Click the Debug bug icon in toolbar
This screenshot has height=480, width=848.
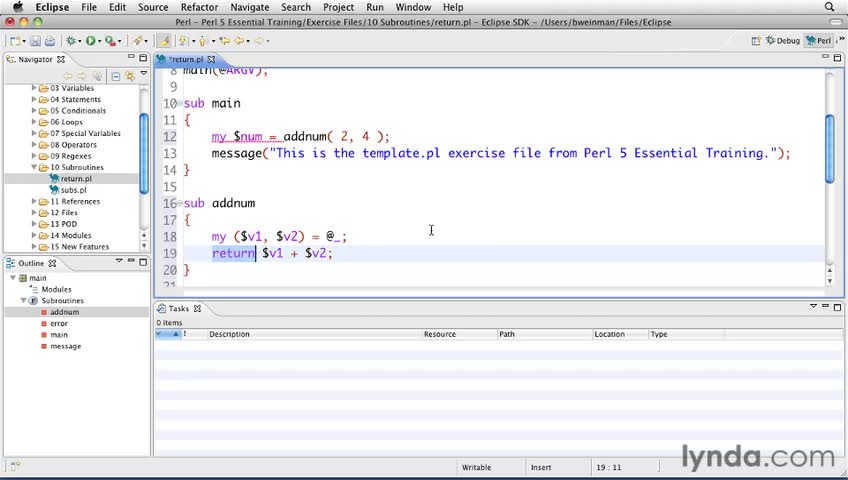(x=72, y=41)
